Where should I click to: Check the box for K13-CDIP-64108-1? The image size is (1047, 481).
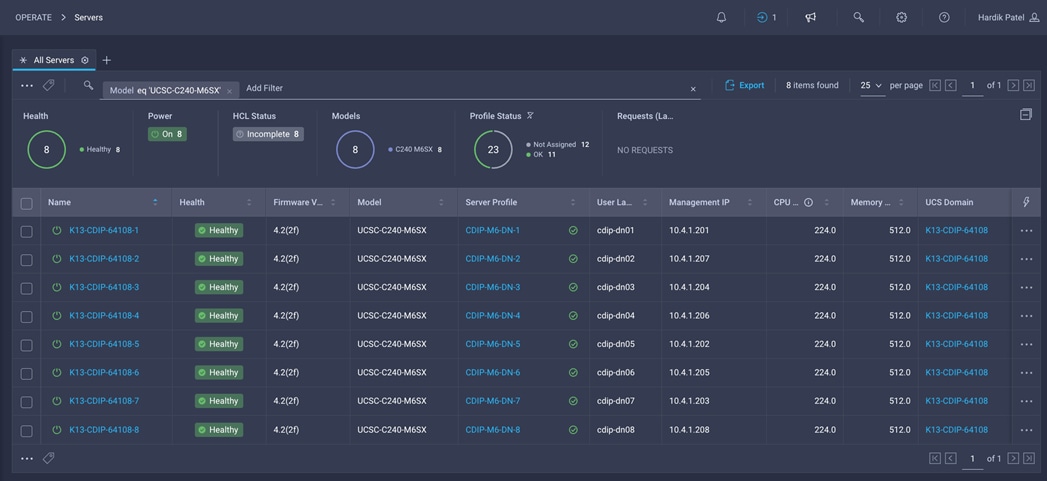tap(27, 231)
